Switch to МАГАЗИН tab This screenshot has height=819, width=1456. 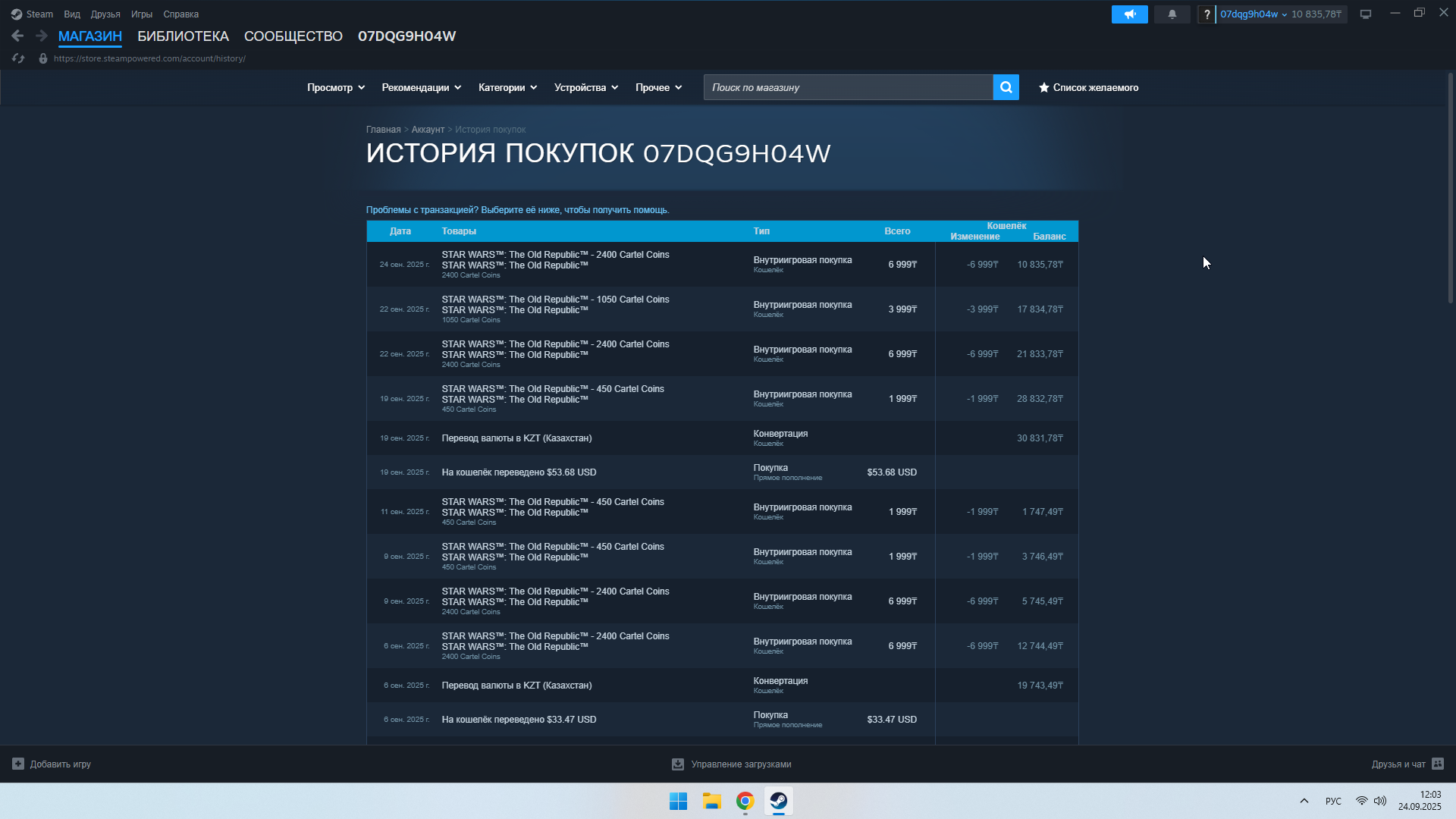coord(90,36)
